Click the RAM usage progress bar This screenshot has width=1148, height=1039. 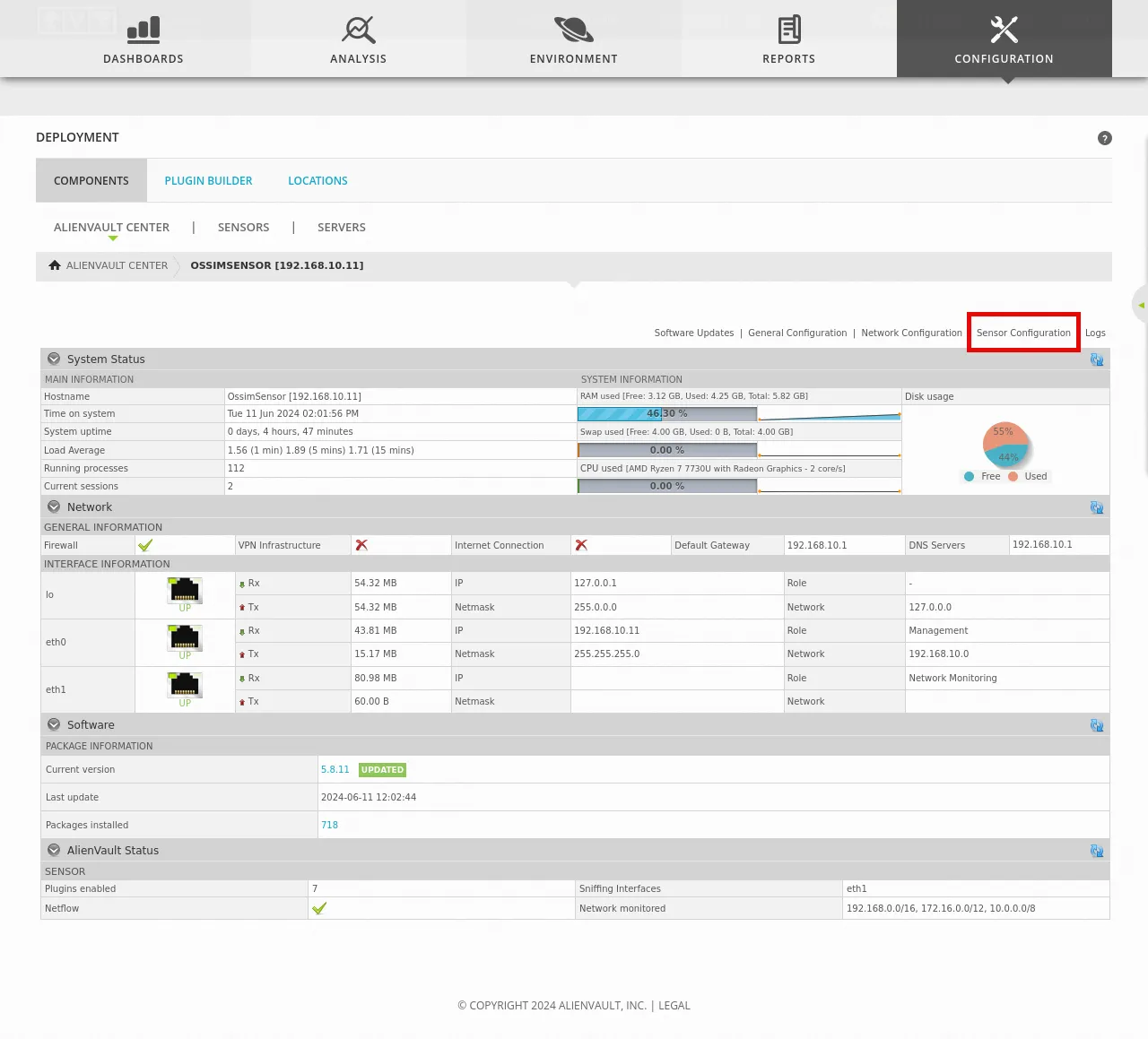click(667, 414)
